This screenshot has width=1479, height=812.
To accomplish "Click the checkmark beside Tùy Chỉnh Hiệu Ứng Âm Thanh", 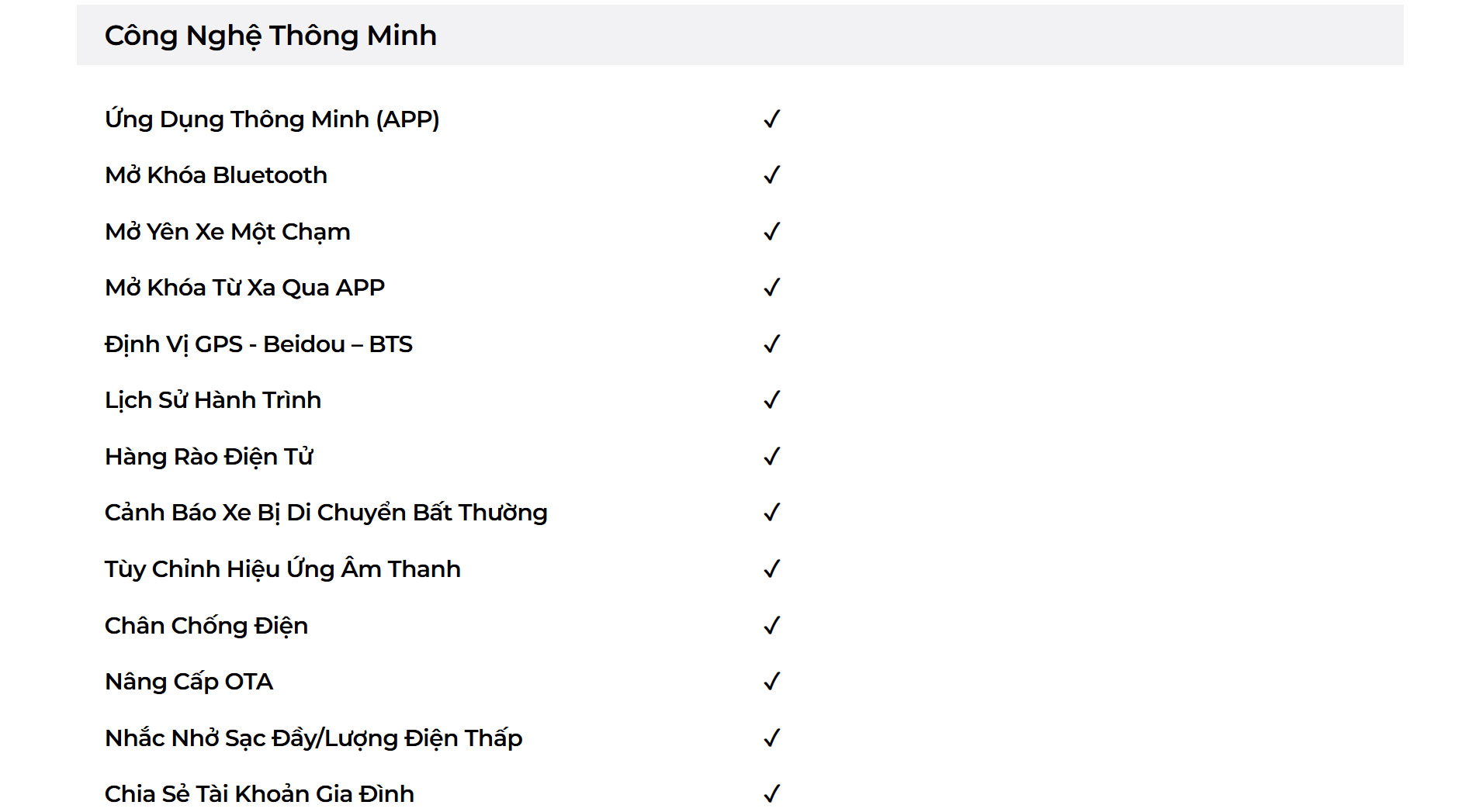I will [771, 568].
